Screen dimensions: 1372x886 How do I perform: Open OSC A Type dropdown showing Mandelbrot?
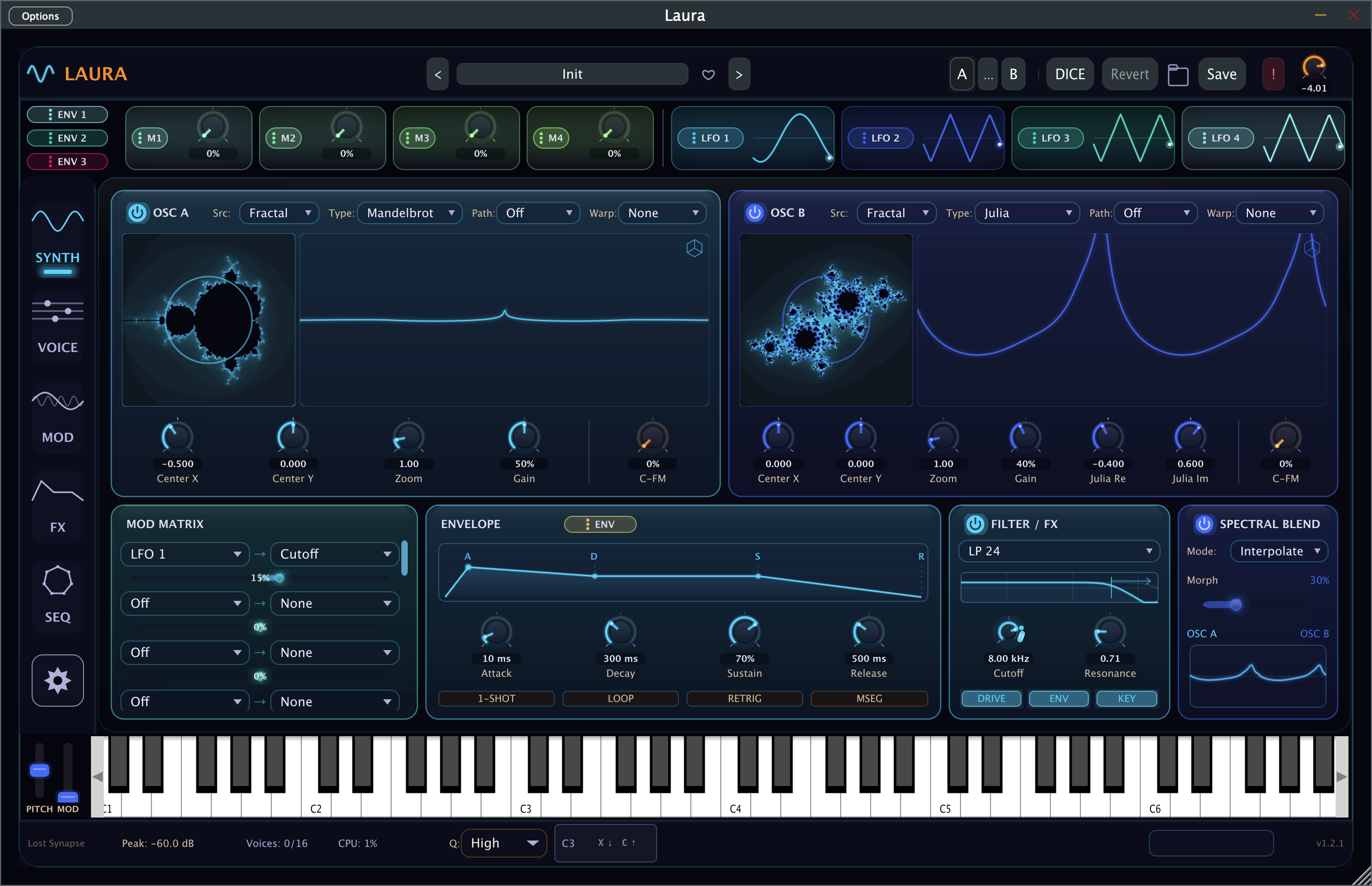[x=409, y=213]
